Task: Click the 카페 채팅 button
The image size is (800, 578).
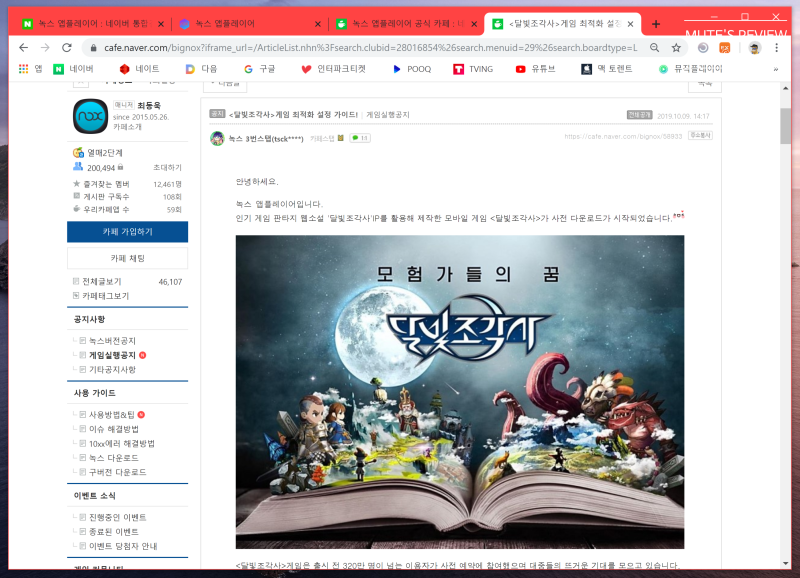Action: pos(128,258)
